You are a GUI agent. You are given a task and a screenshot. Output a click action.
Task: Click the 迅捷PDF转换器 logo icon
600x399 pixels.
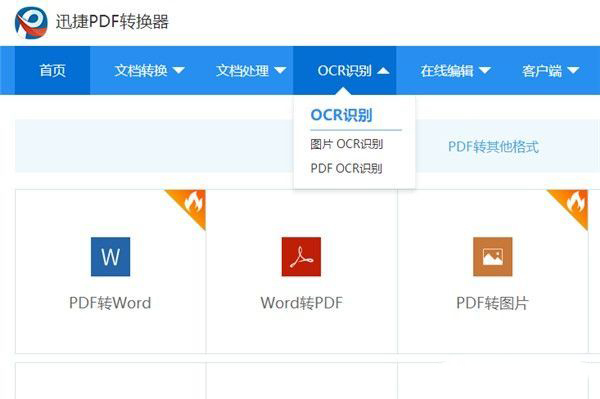coord(31,22)
